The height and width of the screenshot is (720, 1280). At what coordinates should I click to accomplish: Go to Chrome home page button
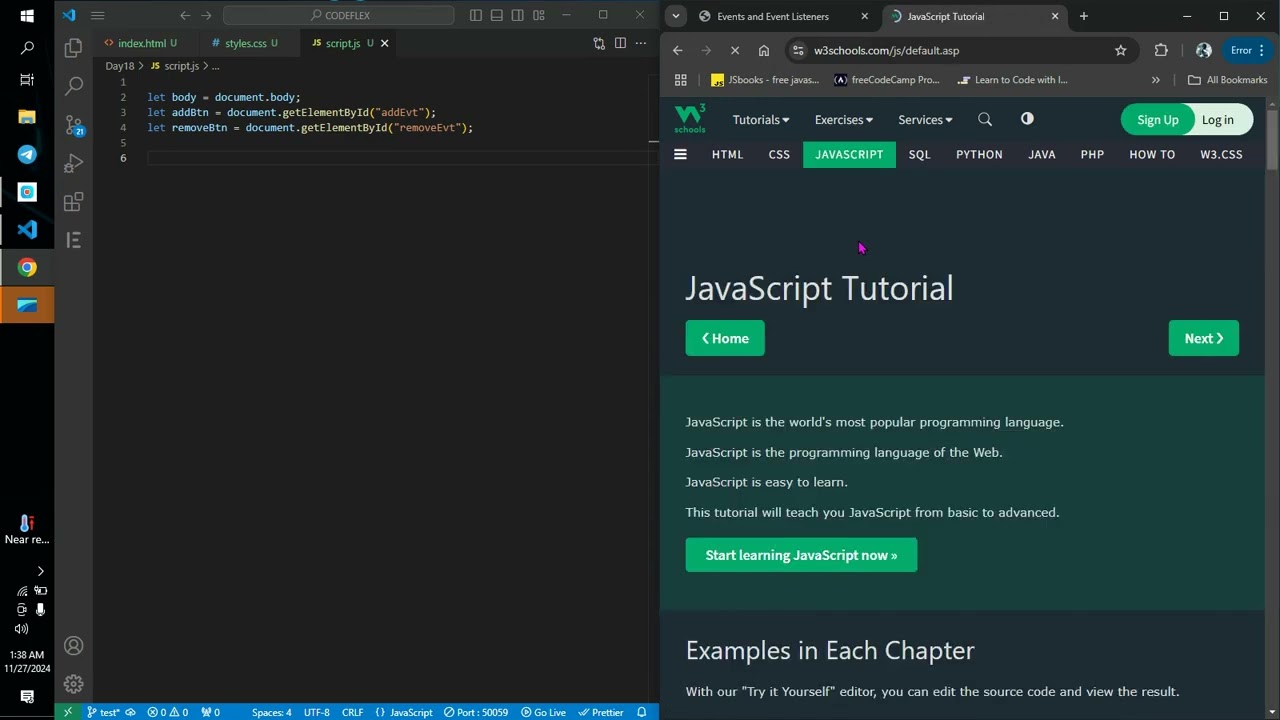[764, 50]
